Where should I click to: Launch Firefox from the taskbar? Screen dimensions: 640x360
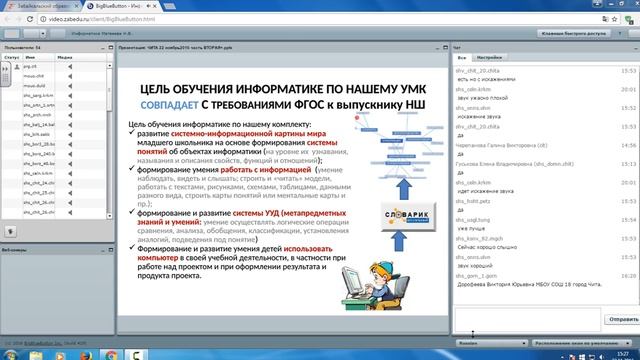(x=86, y=355)
